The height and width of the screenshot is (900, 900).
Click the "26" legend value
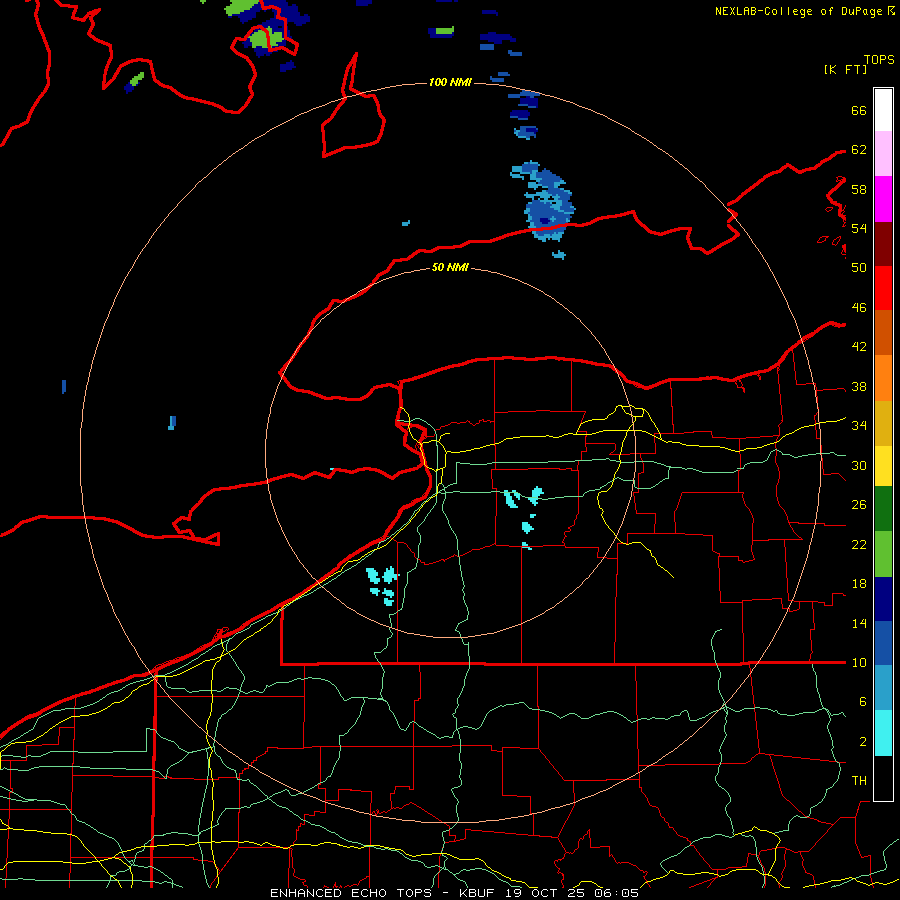tap(859, 505)
